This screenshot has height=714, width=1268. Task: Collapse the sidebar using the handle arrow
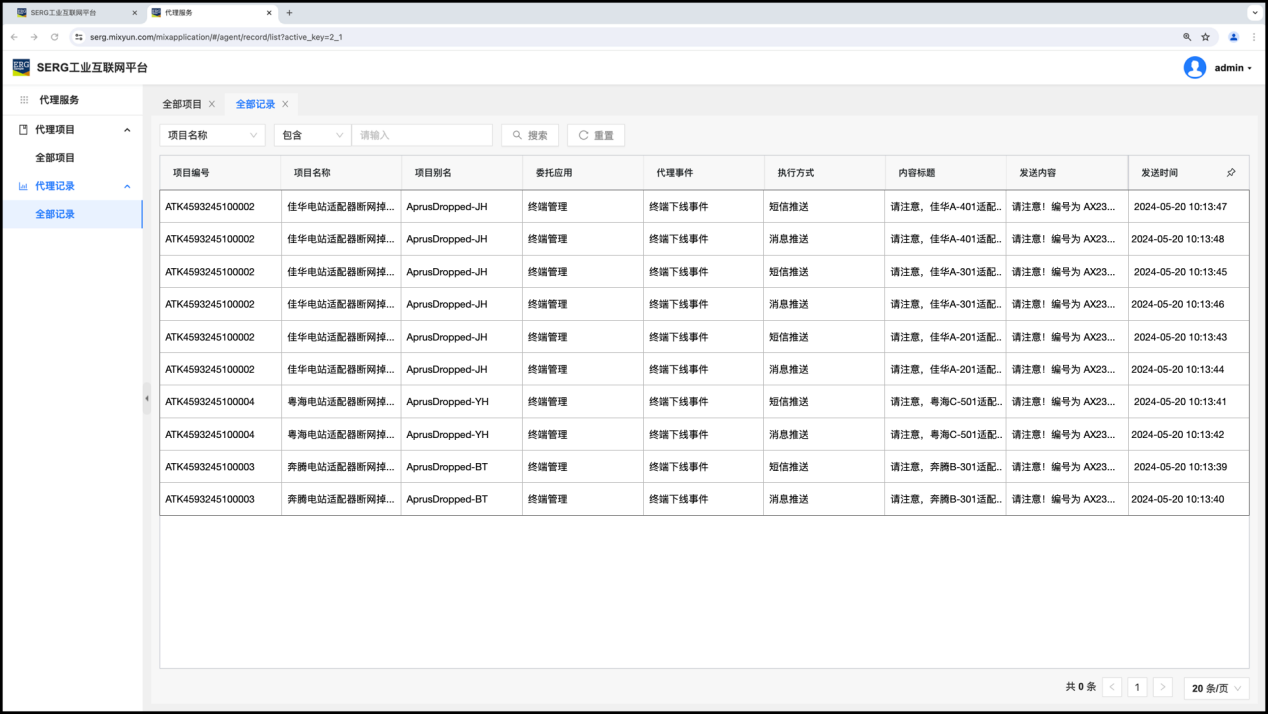pos(147,398)
